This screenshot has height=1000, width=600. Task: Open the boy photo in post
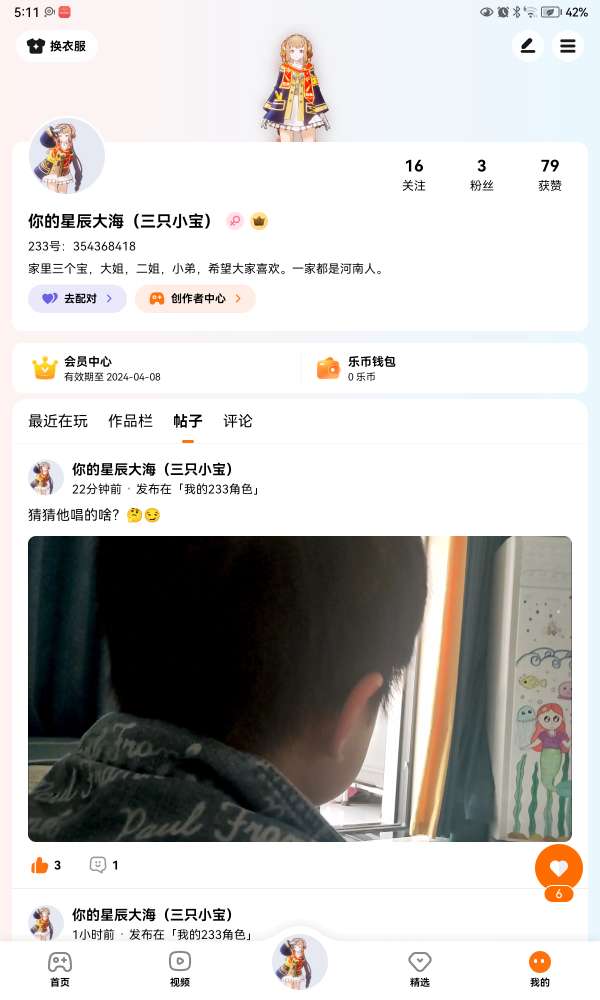coord(300,689)
